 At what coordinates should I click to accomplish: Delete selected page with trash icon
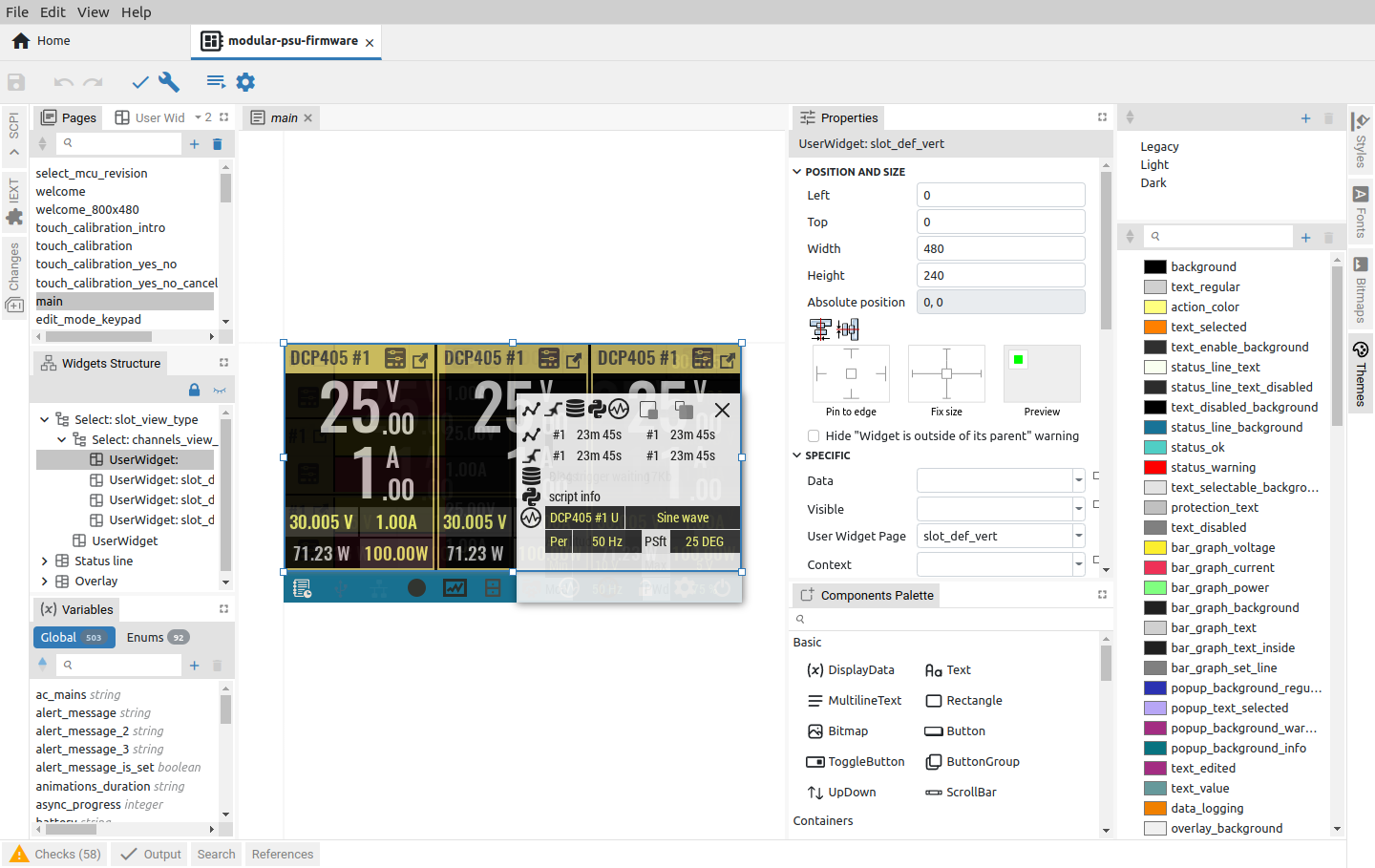pos(217,144)
